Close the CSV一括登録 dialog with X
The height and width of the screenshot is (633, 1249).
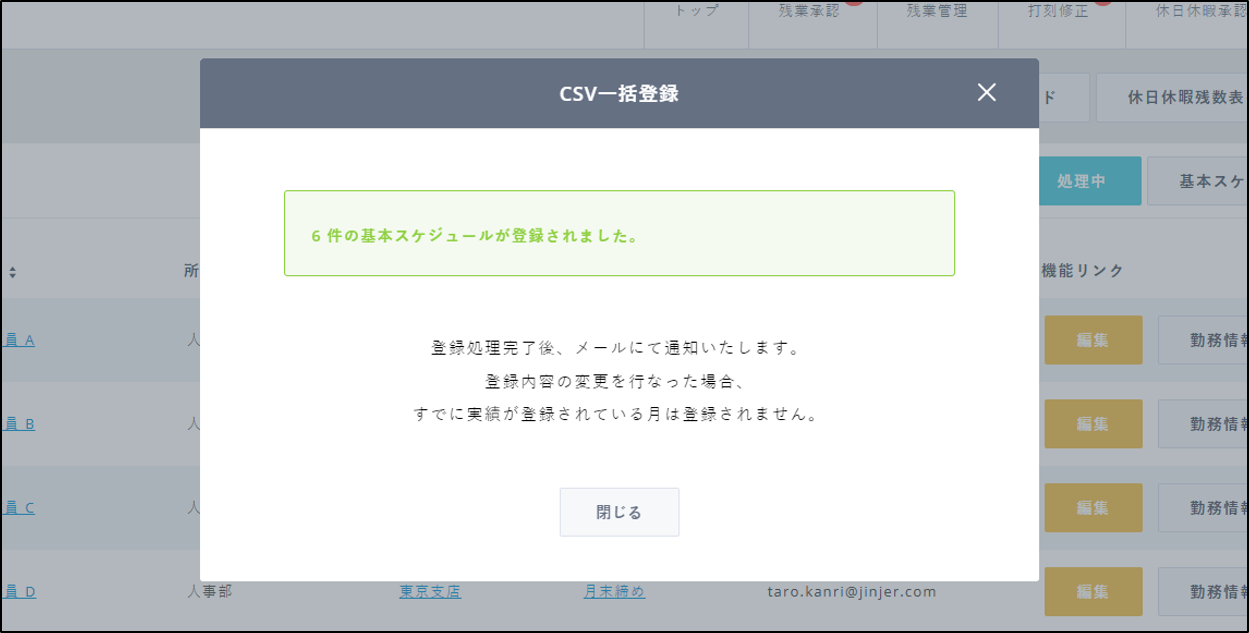point(987,93)
